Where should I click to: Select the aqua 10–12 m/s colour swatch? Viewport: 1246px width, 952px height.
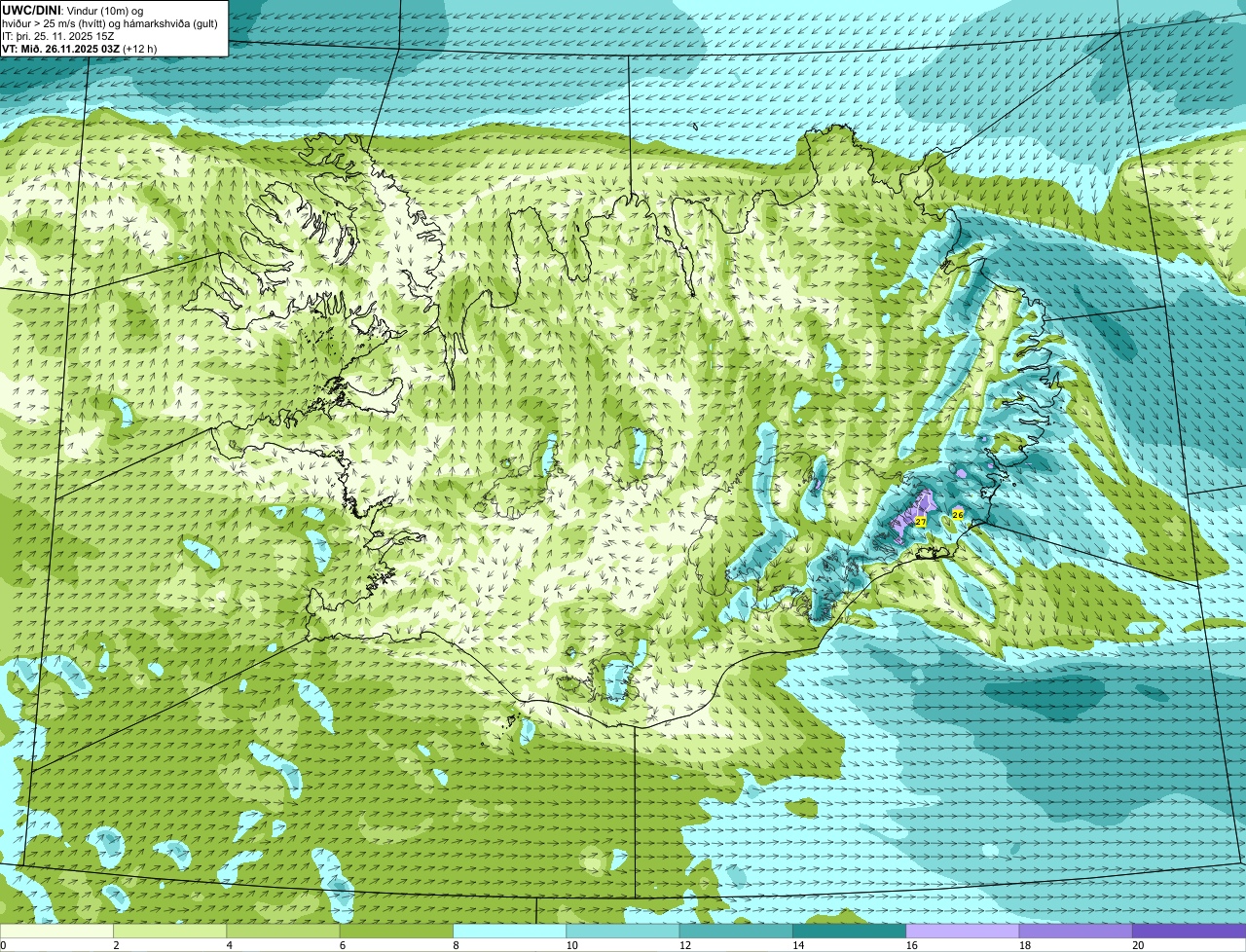point(623,931)
